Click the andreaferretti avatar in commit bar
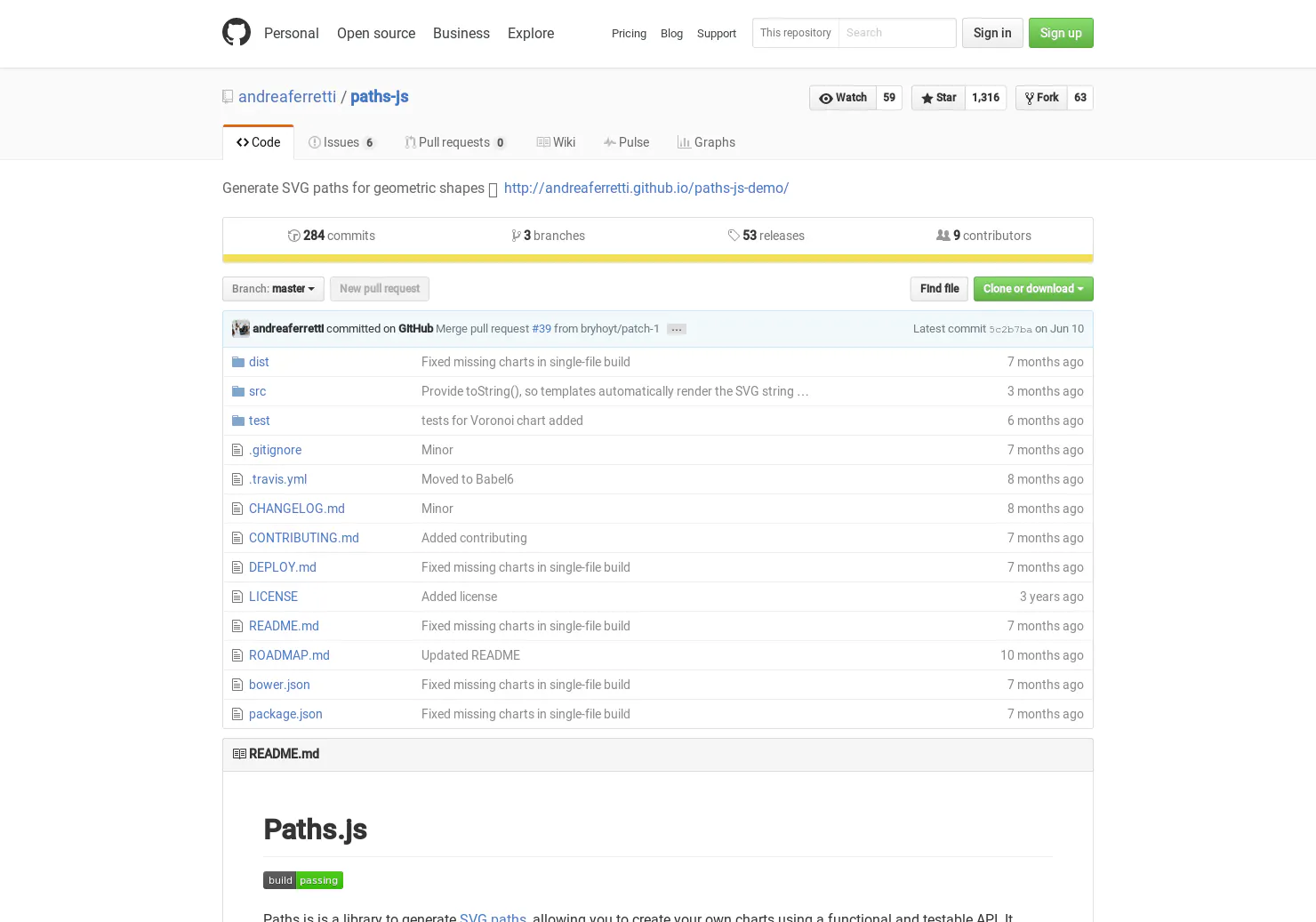1316x922 pixels. pyautogui.click(x=241, y=329)
